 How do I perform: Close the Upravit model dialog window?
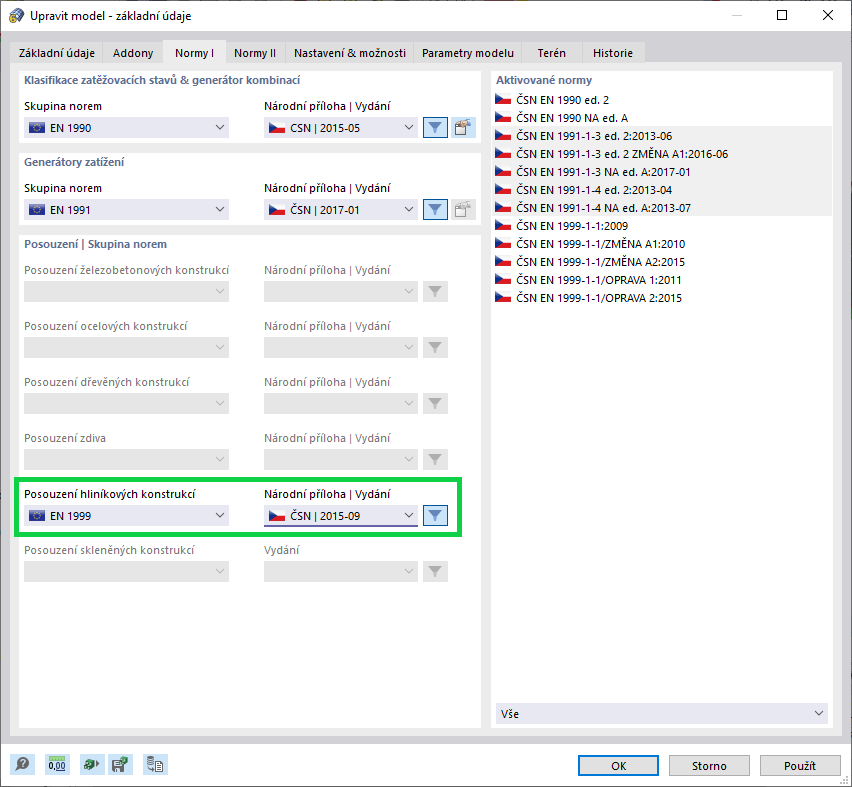coord(828,15)
